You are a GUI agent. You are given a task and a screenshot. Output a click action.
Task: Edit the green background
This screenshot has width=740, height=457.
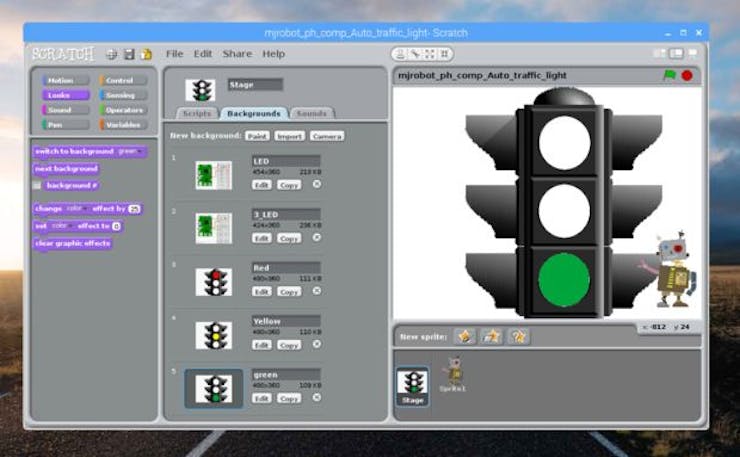coord(261,398)
